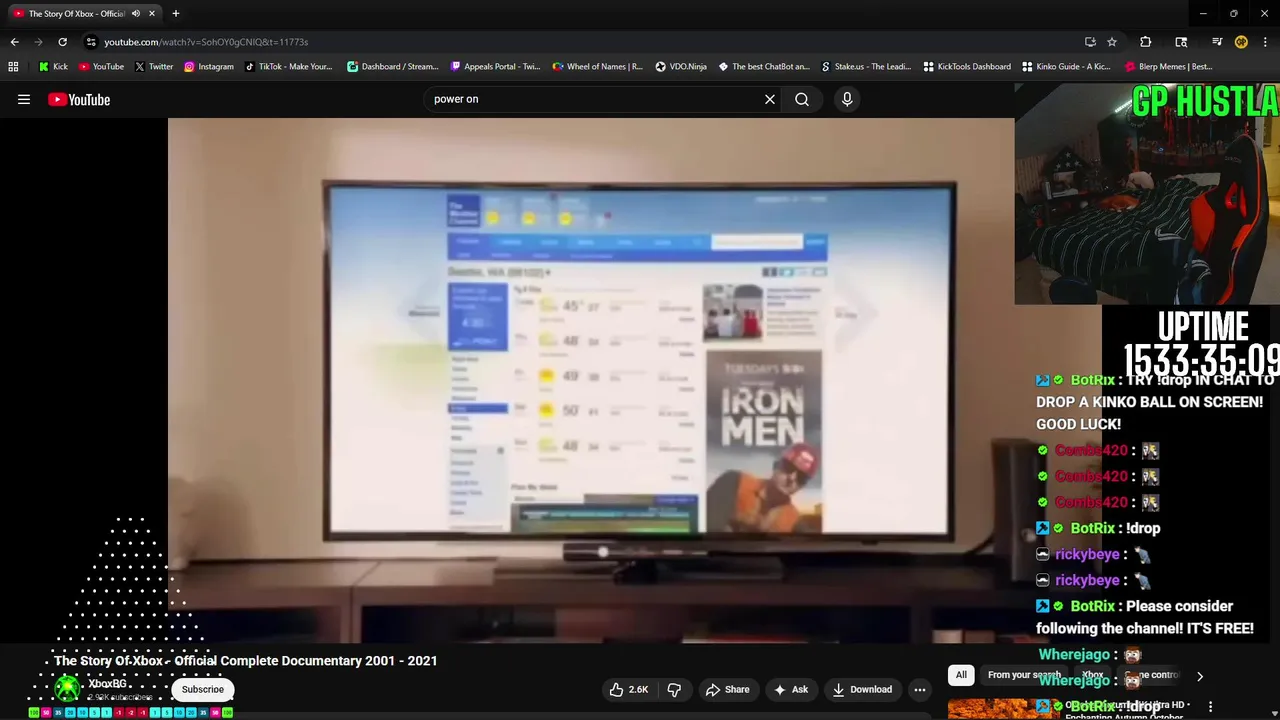
Task: Go to the YouTube home logo
Action: [x=79, y=99]
